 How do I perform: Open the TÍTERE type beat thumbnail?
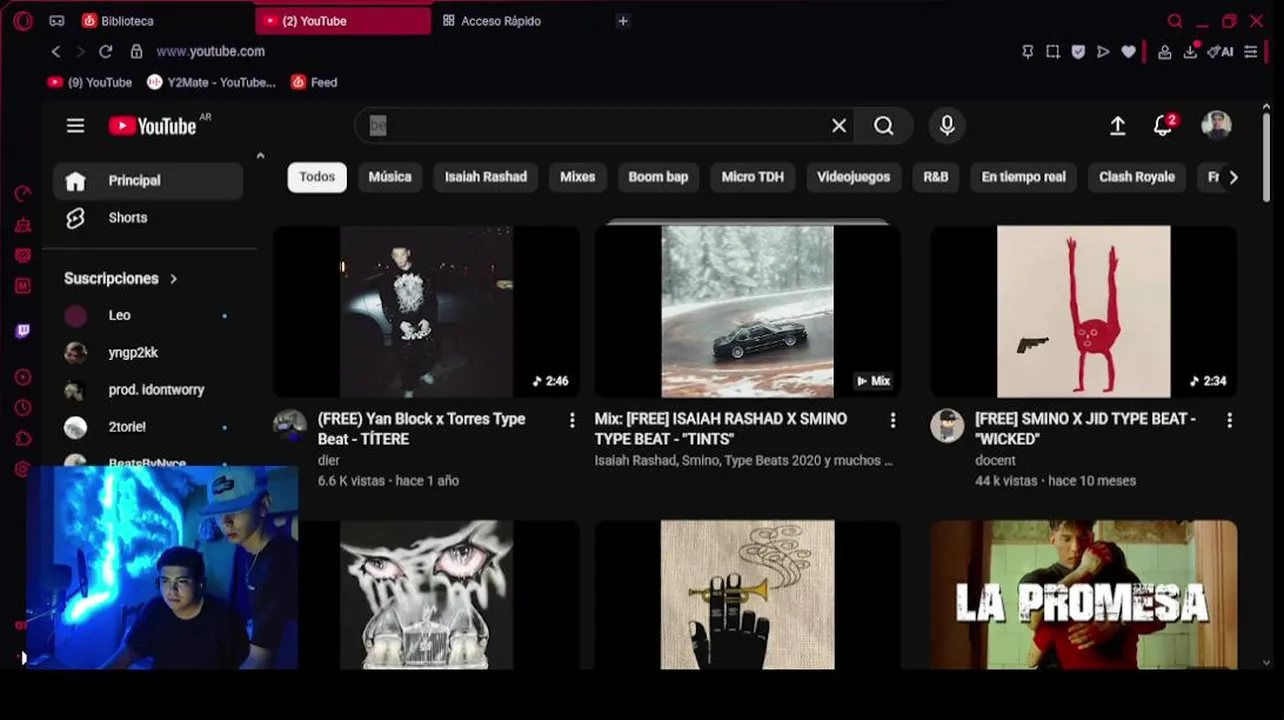(x=427, y=311)
